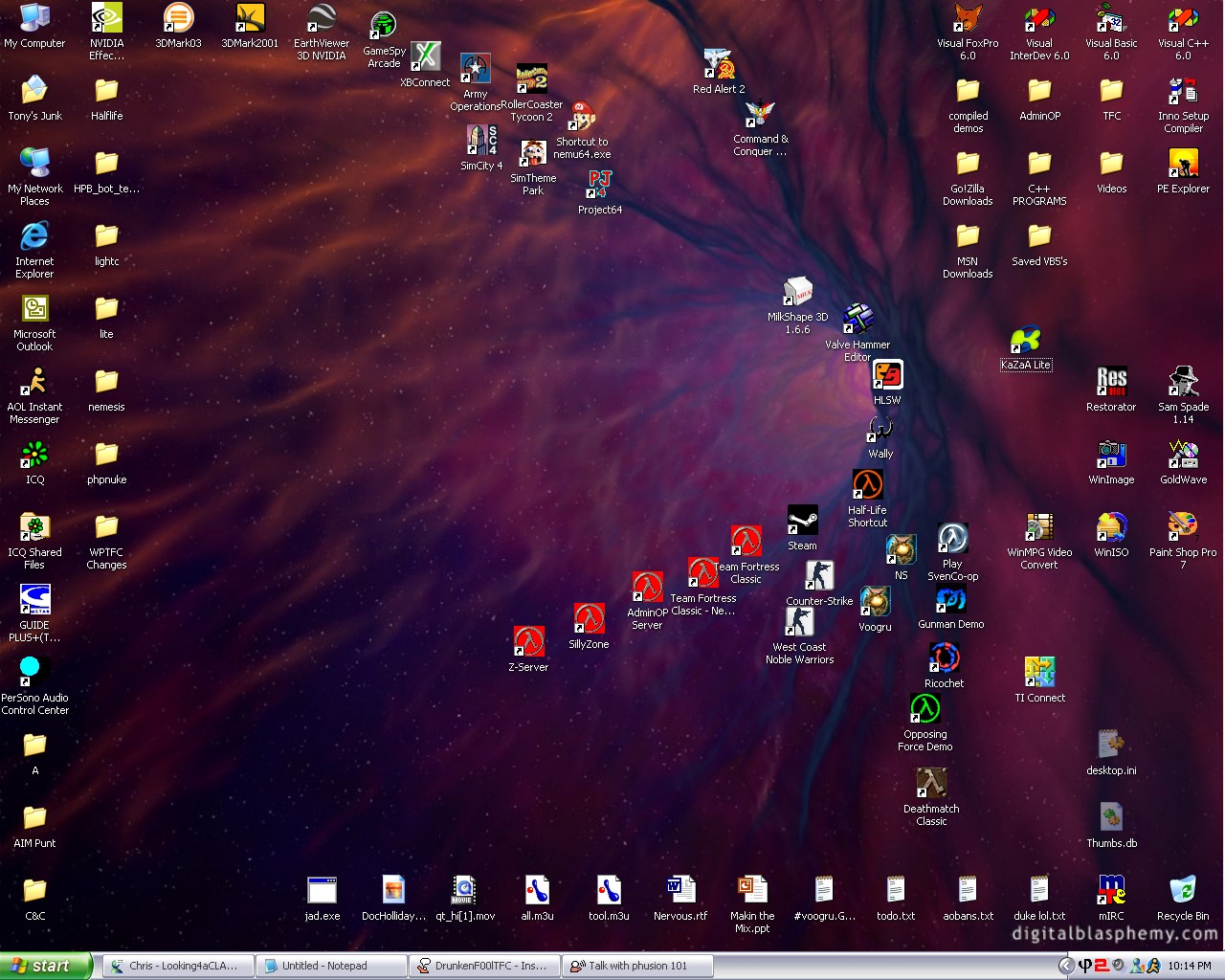The width and height of the screenshot is (1225, 980).
Task: Open My Computer desktop icon
Action: coord(34,26)
